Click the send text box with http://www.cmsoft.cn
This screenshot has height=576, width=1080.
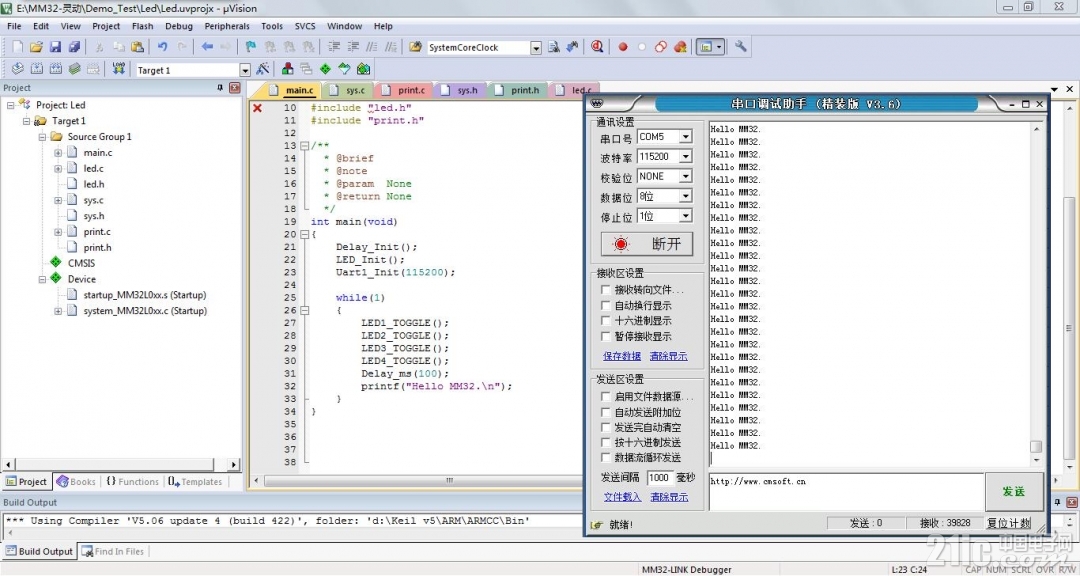click(x=847, y=492)
